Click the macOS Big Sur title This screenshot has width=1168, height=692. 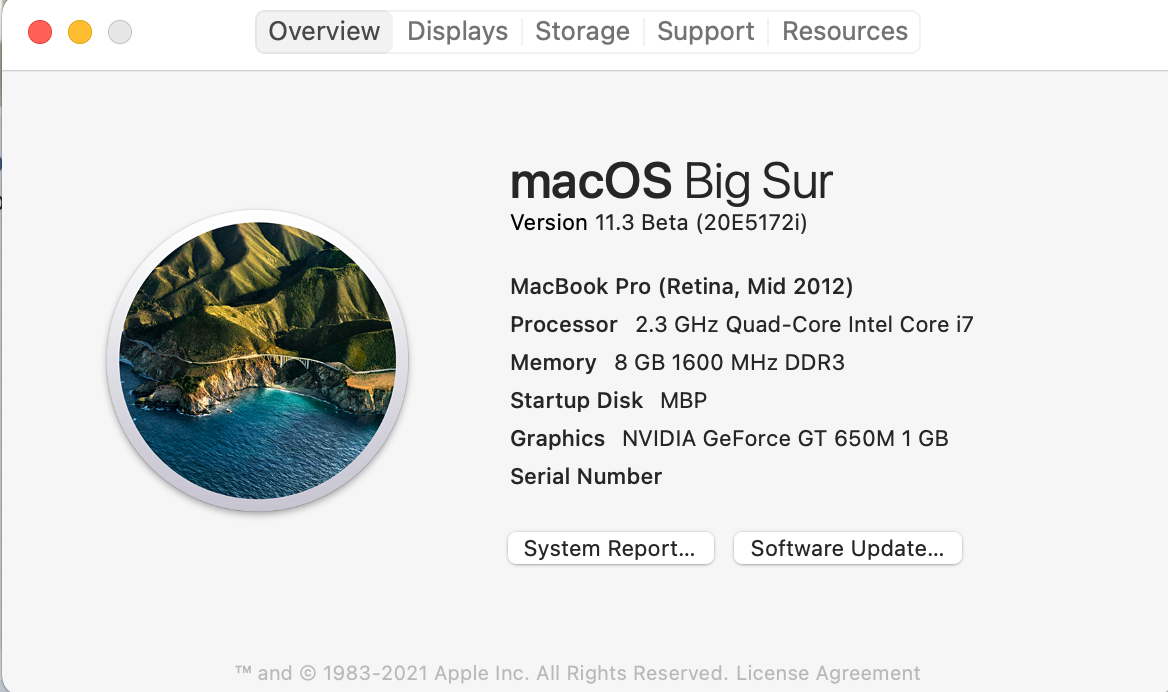point(671,182)
